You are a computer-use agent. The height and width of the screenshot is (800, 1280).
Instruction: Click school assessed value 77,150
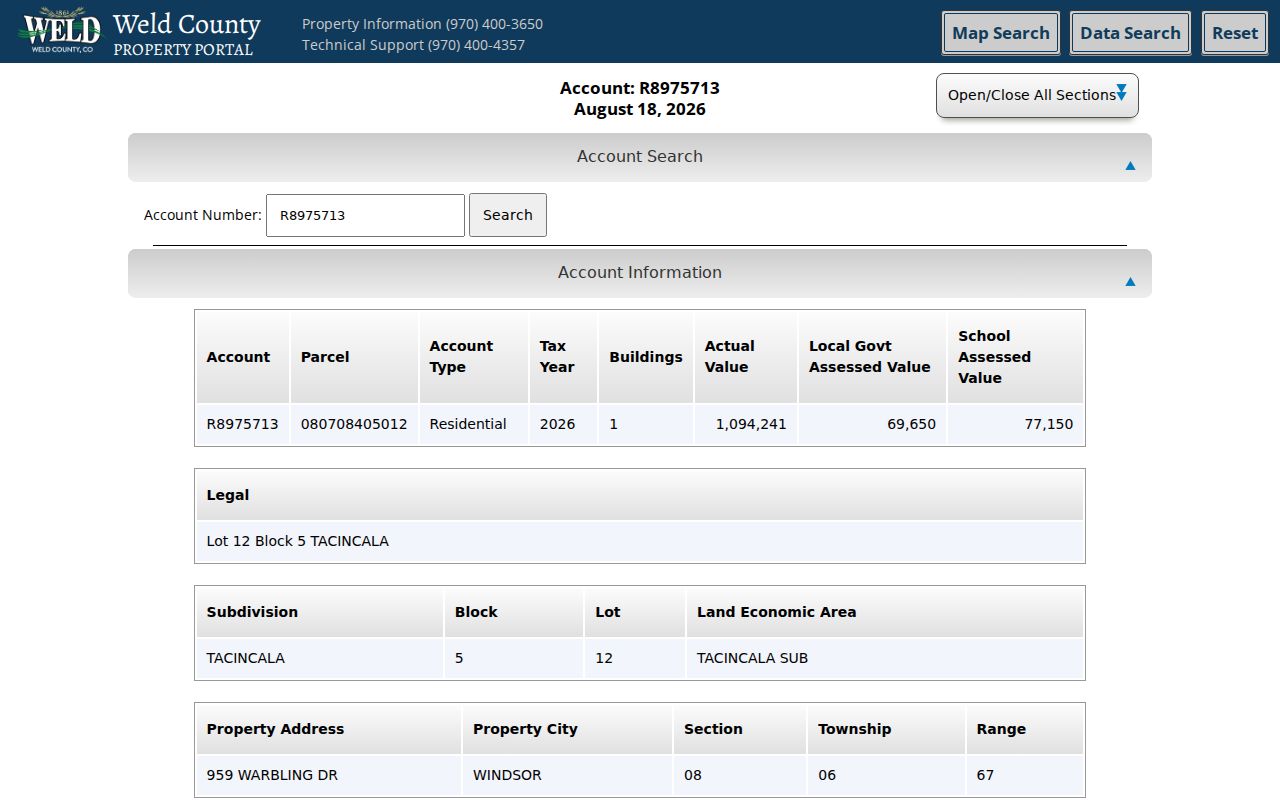(1049, 424)
